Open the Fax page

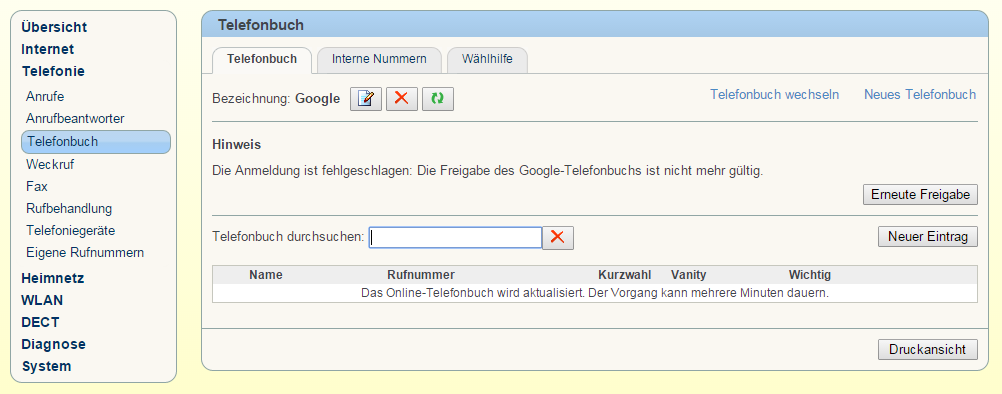[x=37, y=186]
